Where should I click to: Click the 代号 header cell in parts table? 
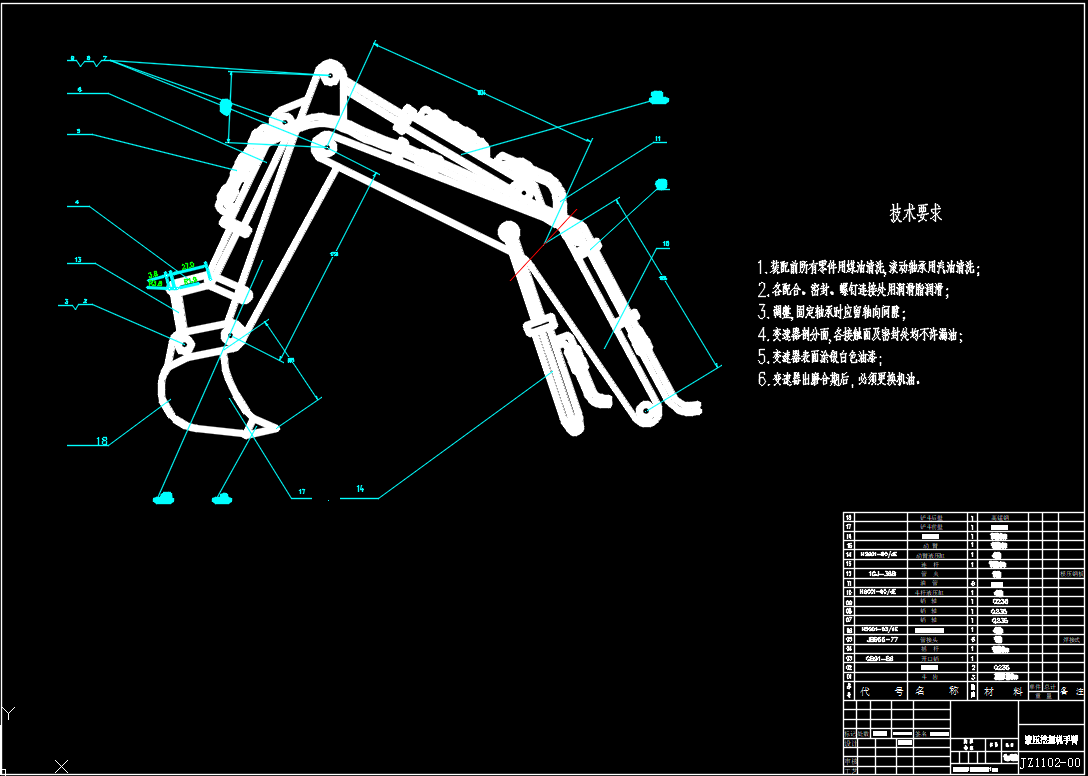click(x=882, y=692)
